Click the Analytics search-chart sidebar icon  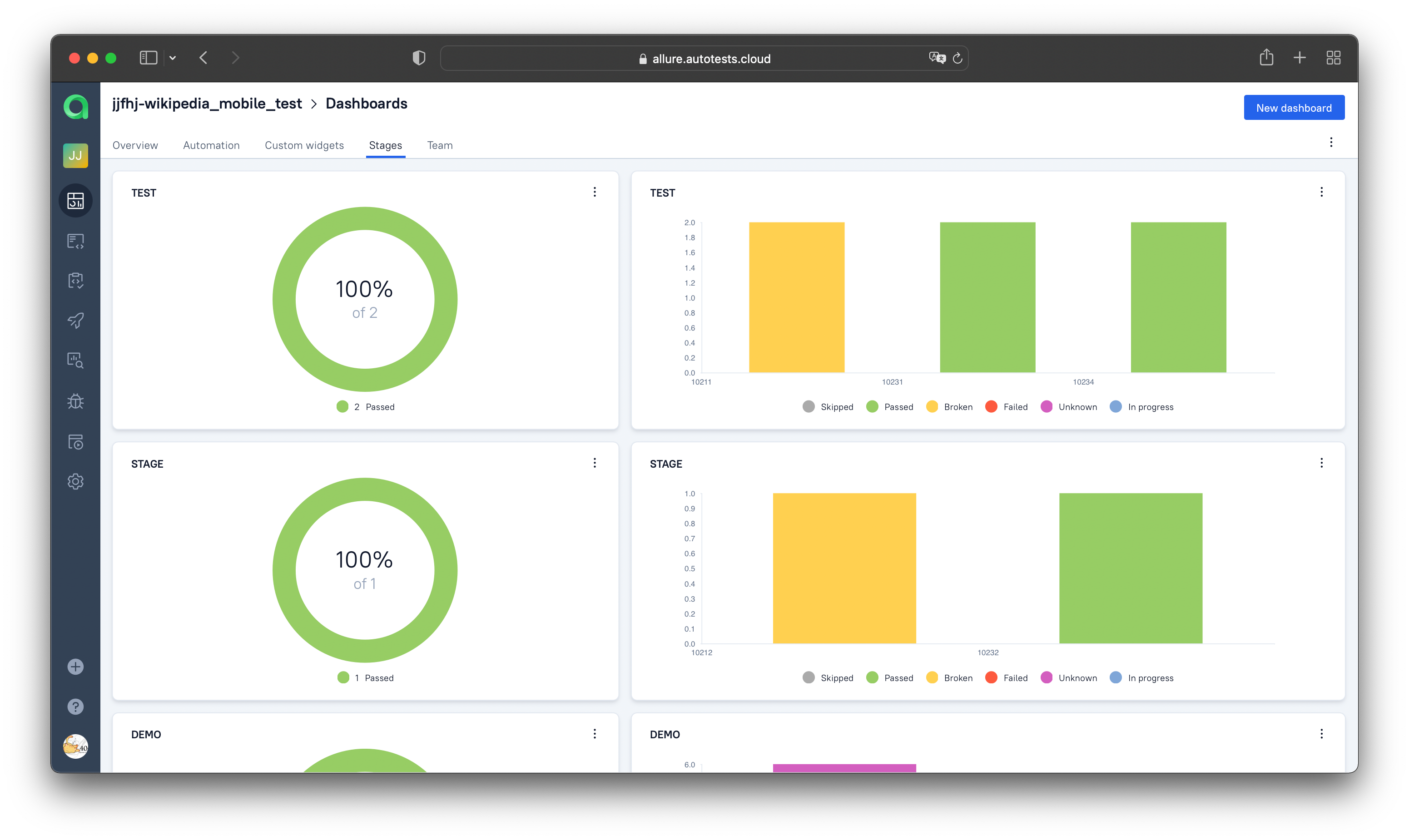click(x=75, y=361)
